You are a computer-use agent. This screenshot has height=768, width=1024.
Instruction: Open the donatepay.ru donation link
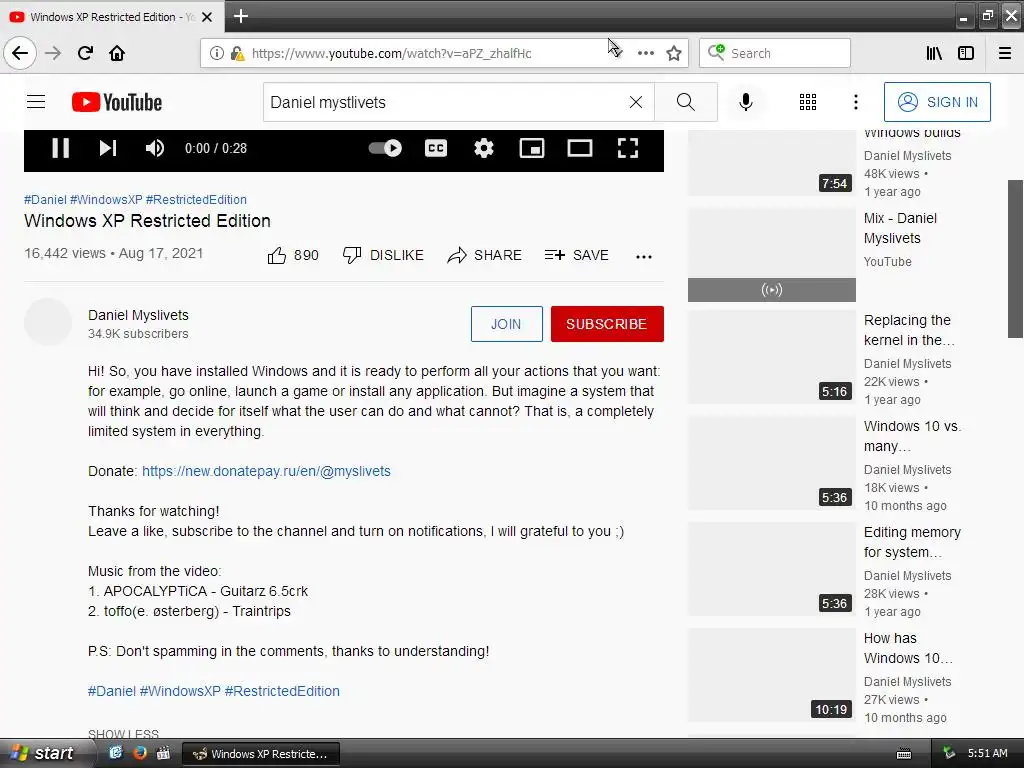[266, 471]
